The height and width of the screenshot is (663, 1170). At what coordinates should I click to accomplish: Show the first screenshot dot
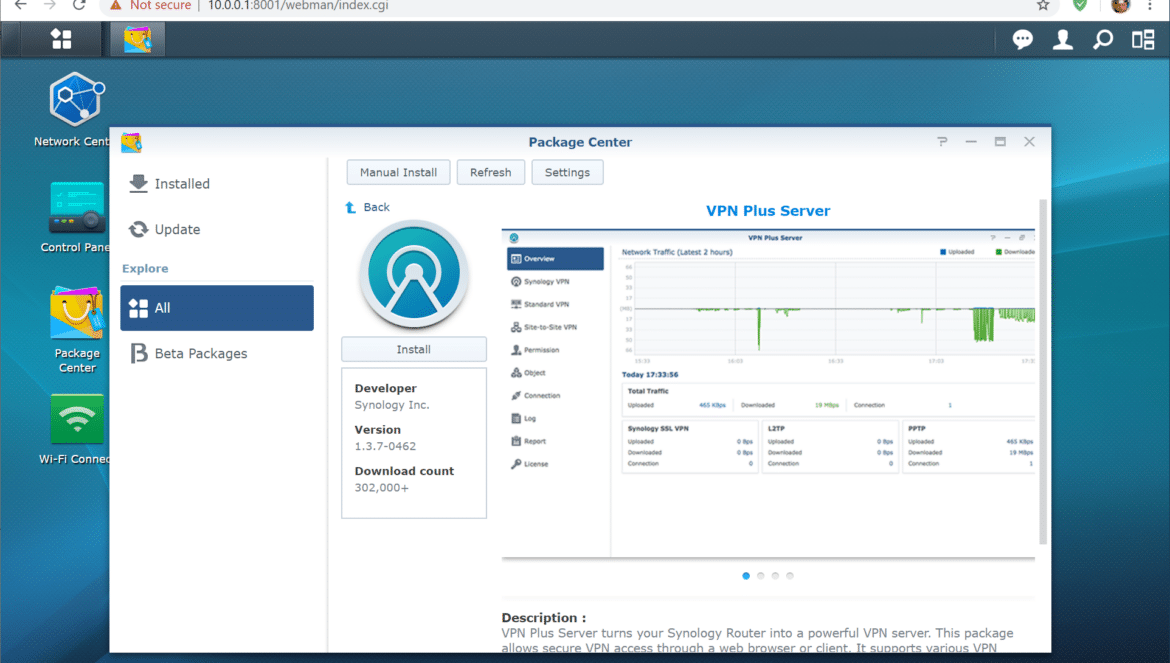[746, 576]
